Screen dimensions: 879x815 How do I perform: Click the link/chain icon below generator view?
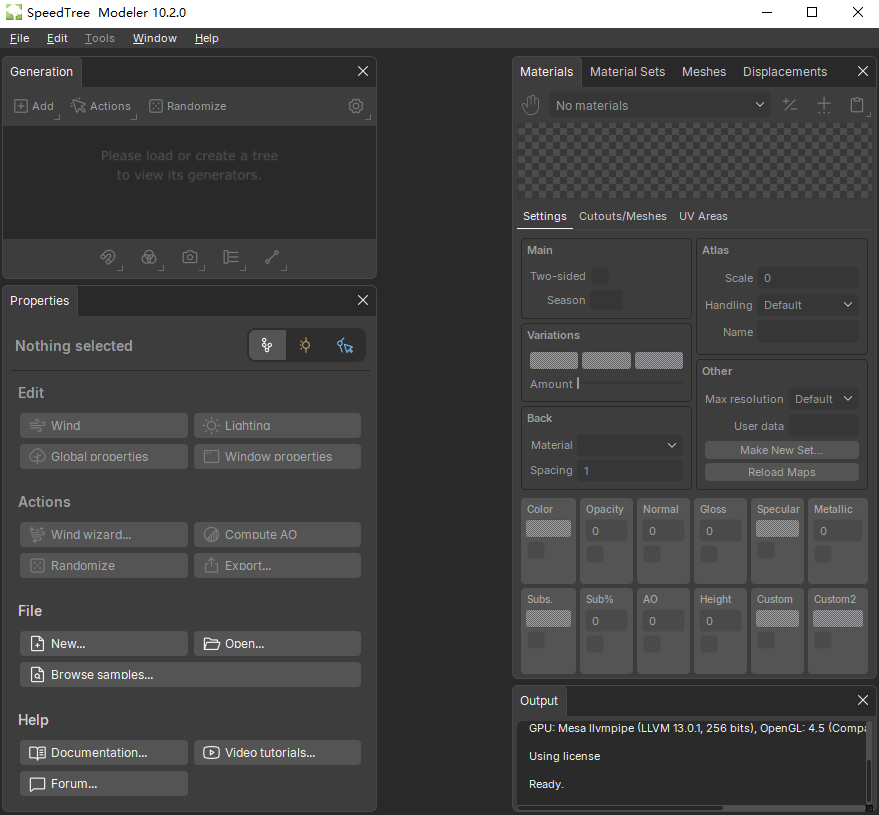tap(108, 257)
